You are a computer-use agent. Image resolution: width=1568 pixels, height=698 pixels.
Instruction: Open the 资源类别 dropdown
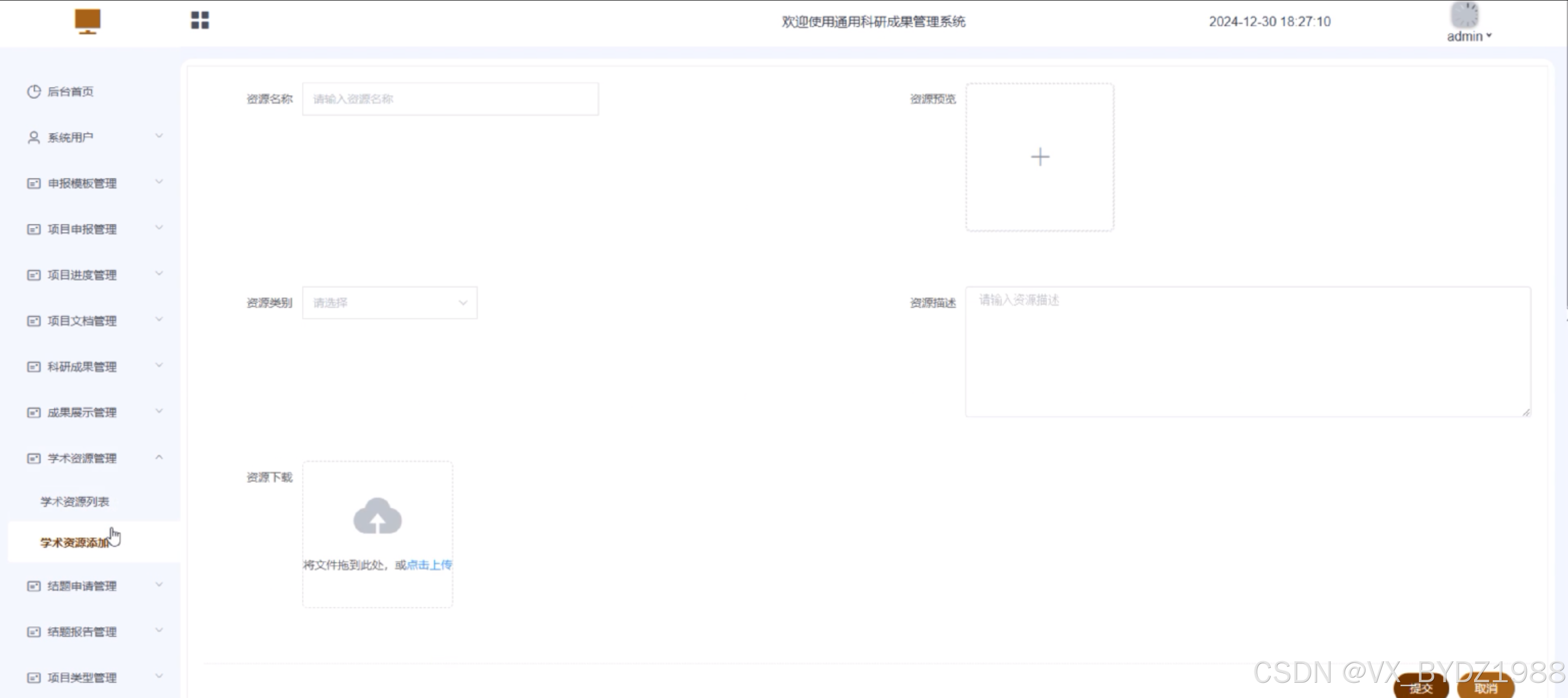coord(390,302)
